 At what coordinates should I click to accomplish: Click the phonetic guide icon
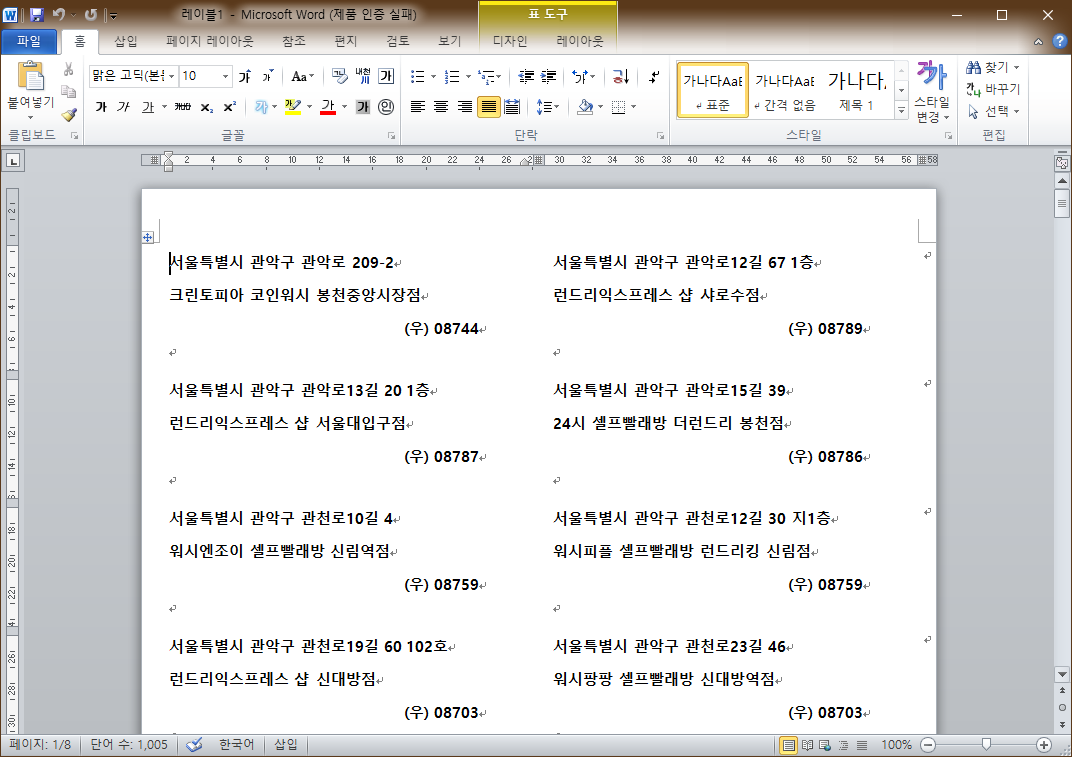[363, 76]
